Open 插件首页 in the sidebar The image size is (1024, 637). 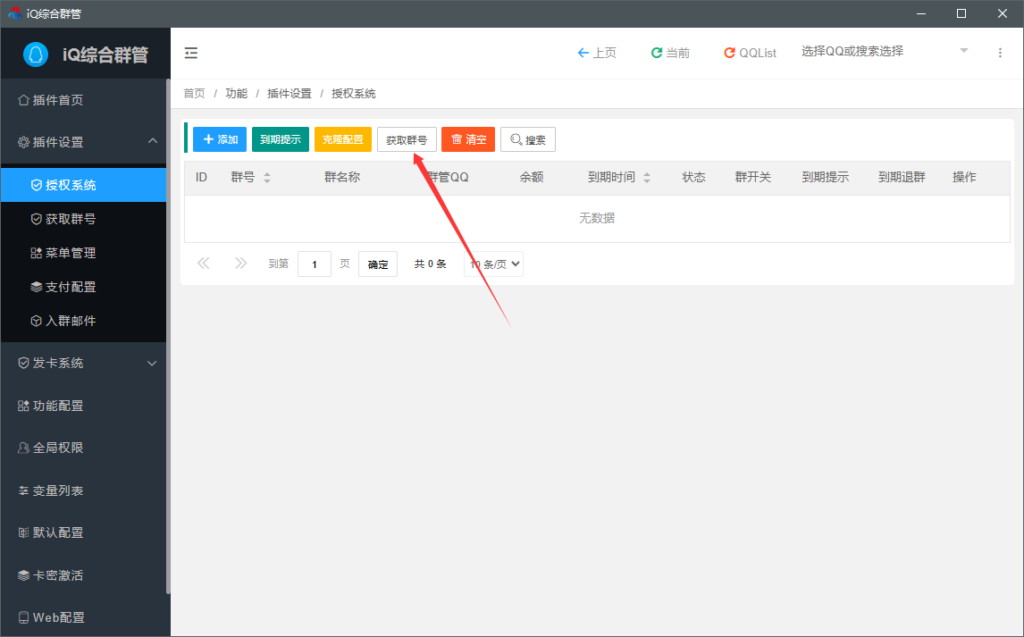click(x=84, y=100)
